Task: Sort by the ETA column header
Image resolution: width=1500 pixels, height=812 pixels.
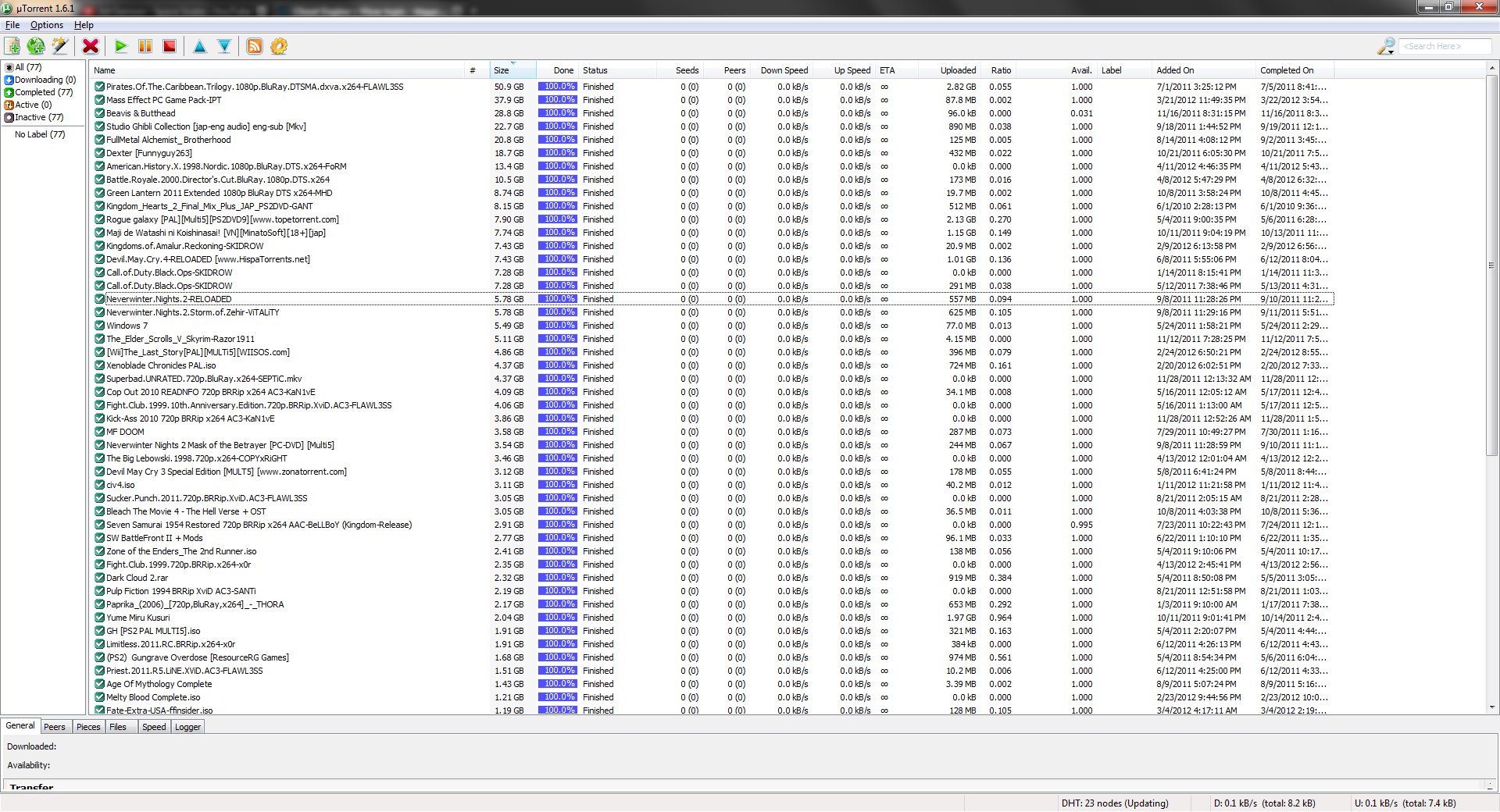Action: (x=898, y=70)
